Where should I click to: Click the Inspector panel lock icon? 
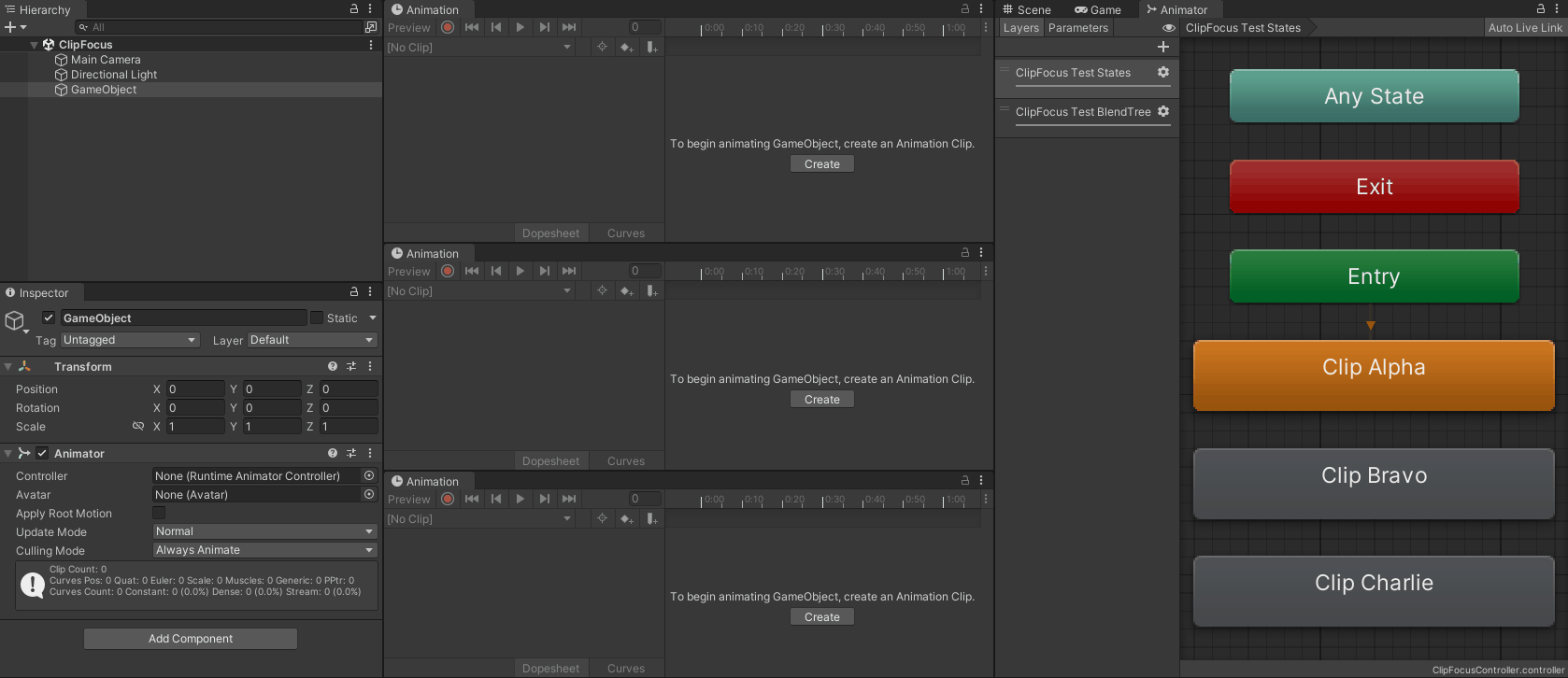(354, 292)
